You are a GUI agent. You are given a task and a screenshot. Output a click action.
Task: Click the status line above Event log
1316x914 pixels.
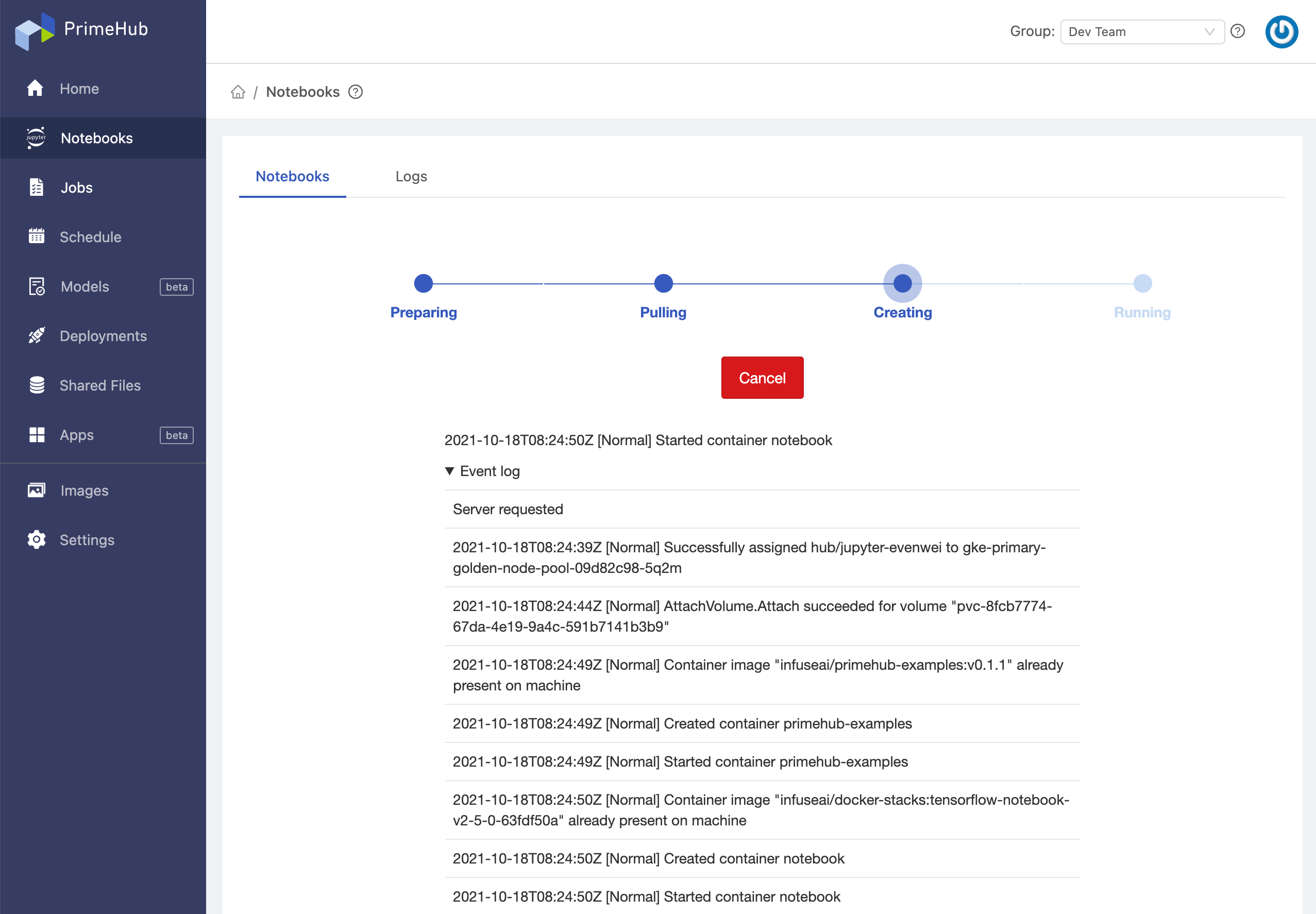[638, 440]
